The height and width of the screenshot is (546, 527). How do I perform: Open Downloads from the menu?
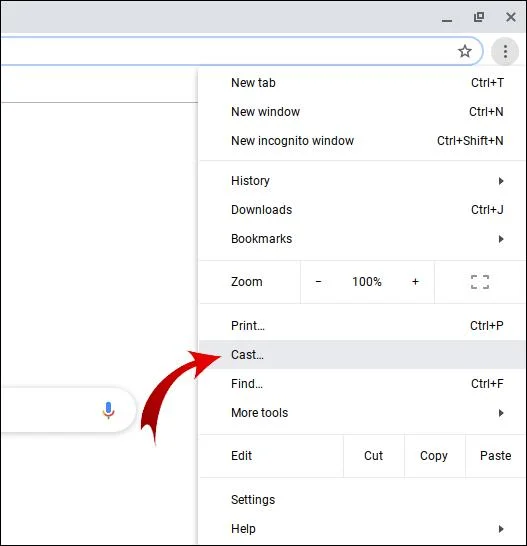[x=362, y=210]
